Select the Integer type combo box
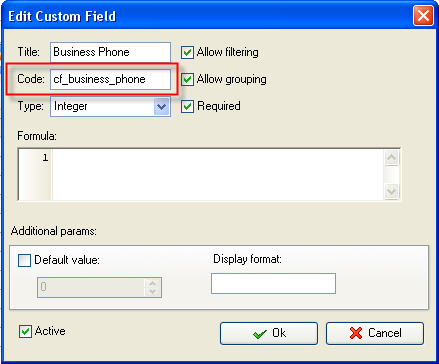439x364 pixels. point(110,107)
